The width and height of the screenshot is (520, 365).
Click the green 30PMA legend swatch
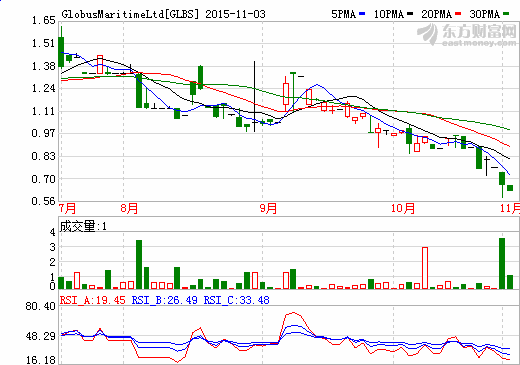tap(506, 14)
